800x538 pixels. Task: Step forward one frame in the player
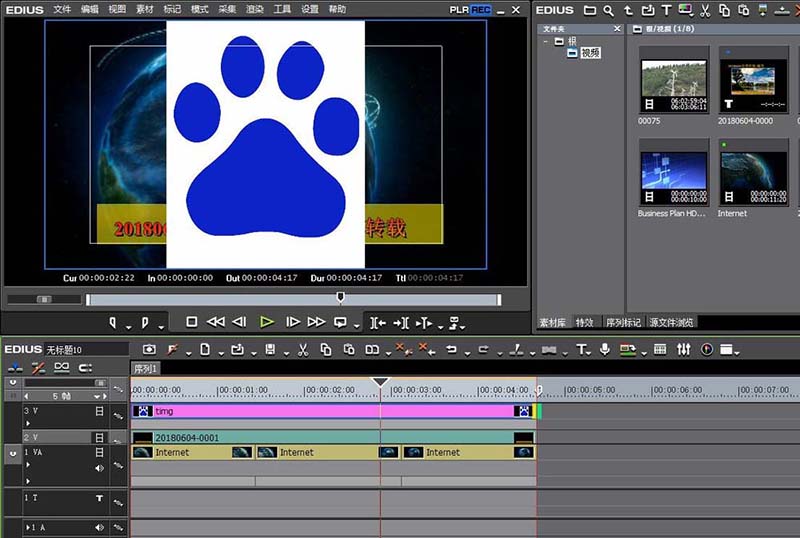293,322
